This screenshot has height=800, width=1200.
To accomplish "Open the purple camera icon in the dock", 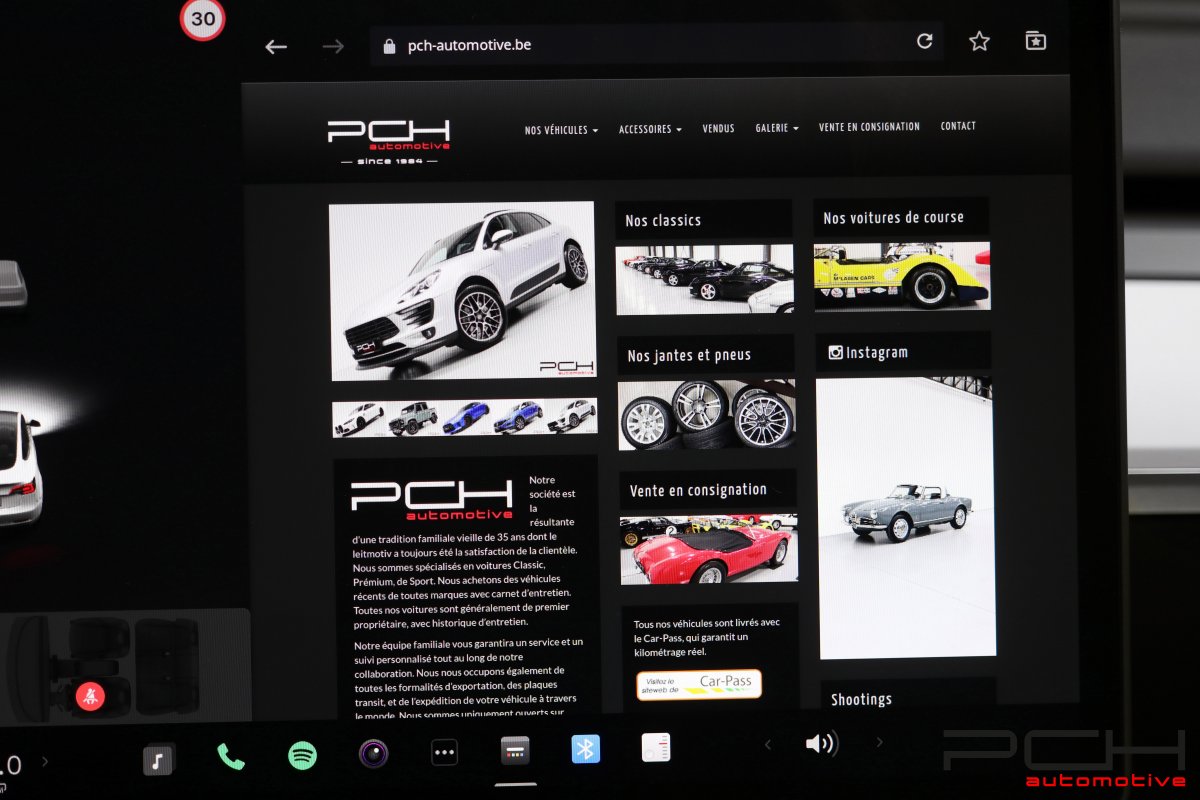I will pos(374,753).
